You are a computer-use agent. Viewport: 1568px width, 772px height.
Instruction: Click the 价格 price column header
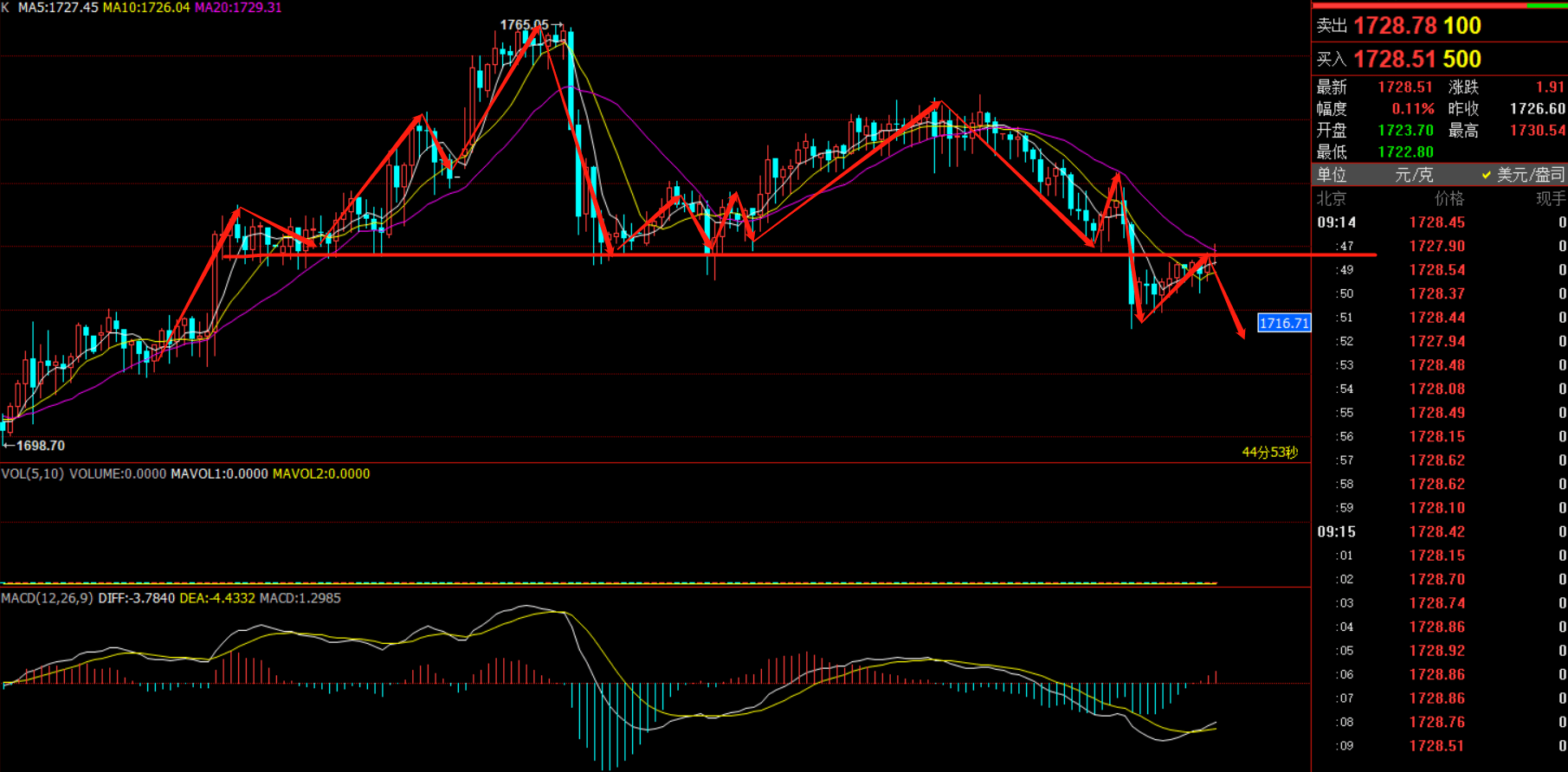tap(1449, 198)
